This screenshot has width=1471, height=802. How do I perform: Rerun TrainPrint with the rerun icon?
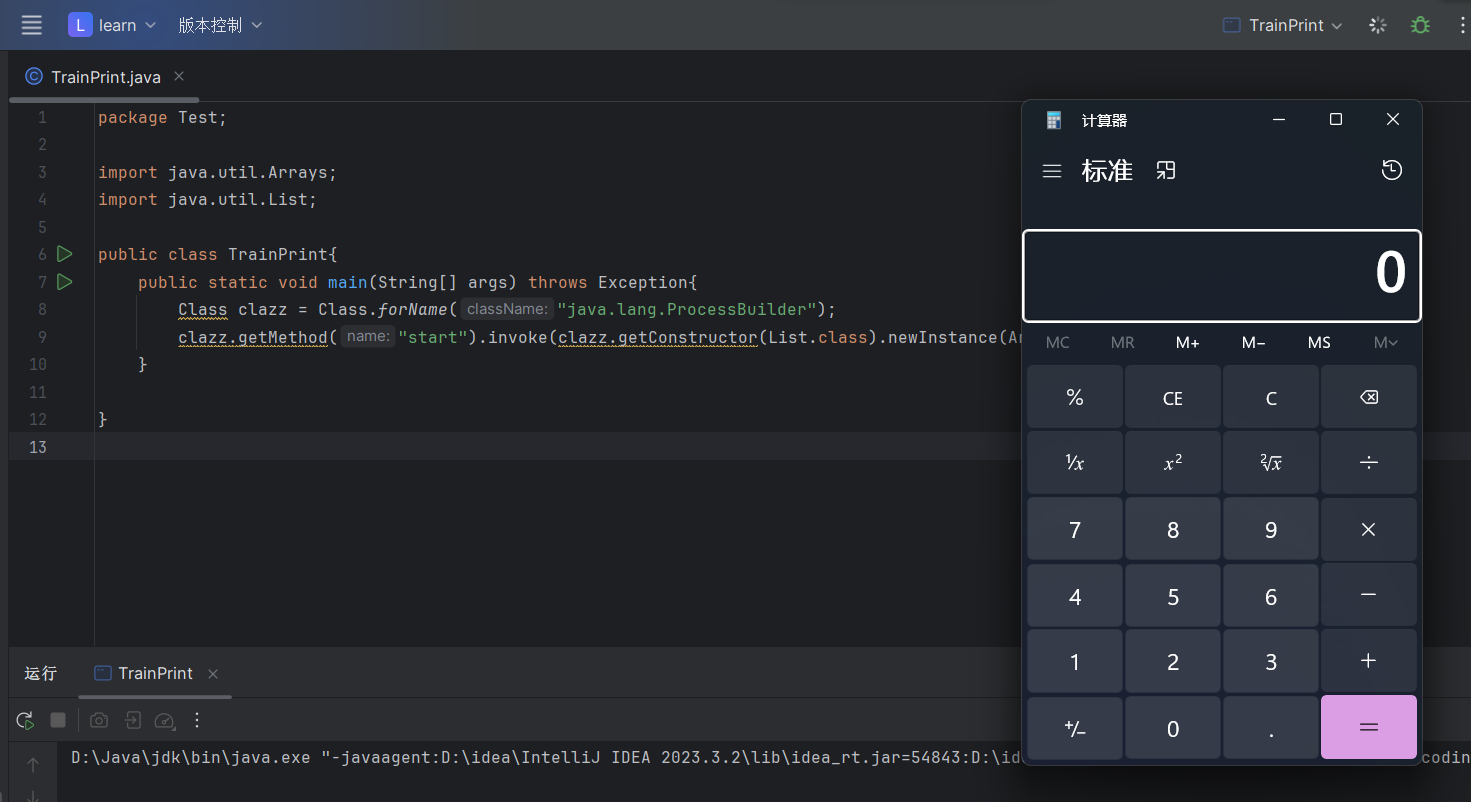click(x=25, y=720)
